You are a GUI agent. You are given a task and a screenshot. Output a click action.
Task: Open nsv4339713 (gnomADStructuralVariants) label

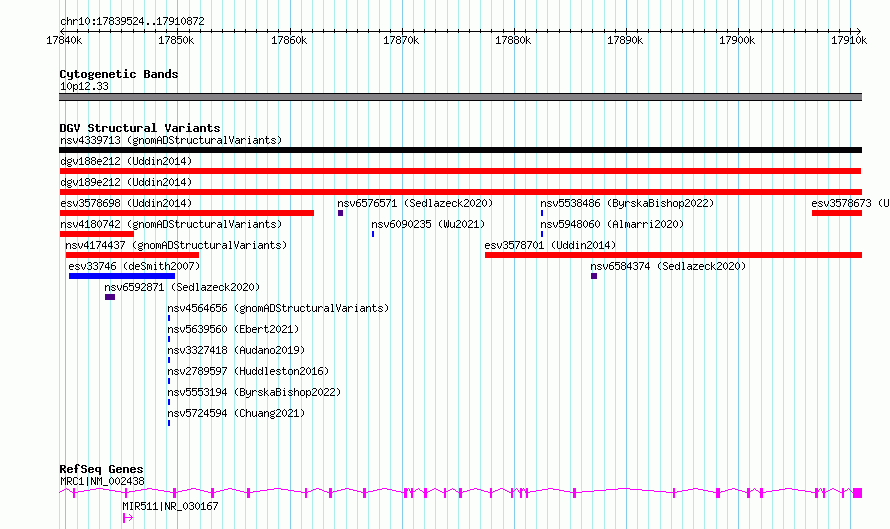coord(171,140)
